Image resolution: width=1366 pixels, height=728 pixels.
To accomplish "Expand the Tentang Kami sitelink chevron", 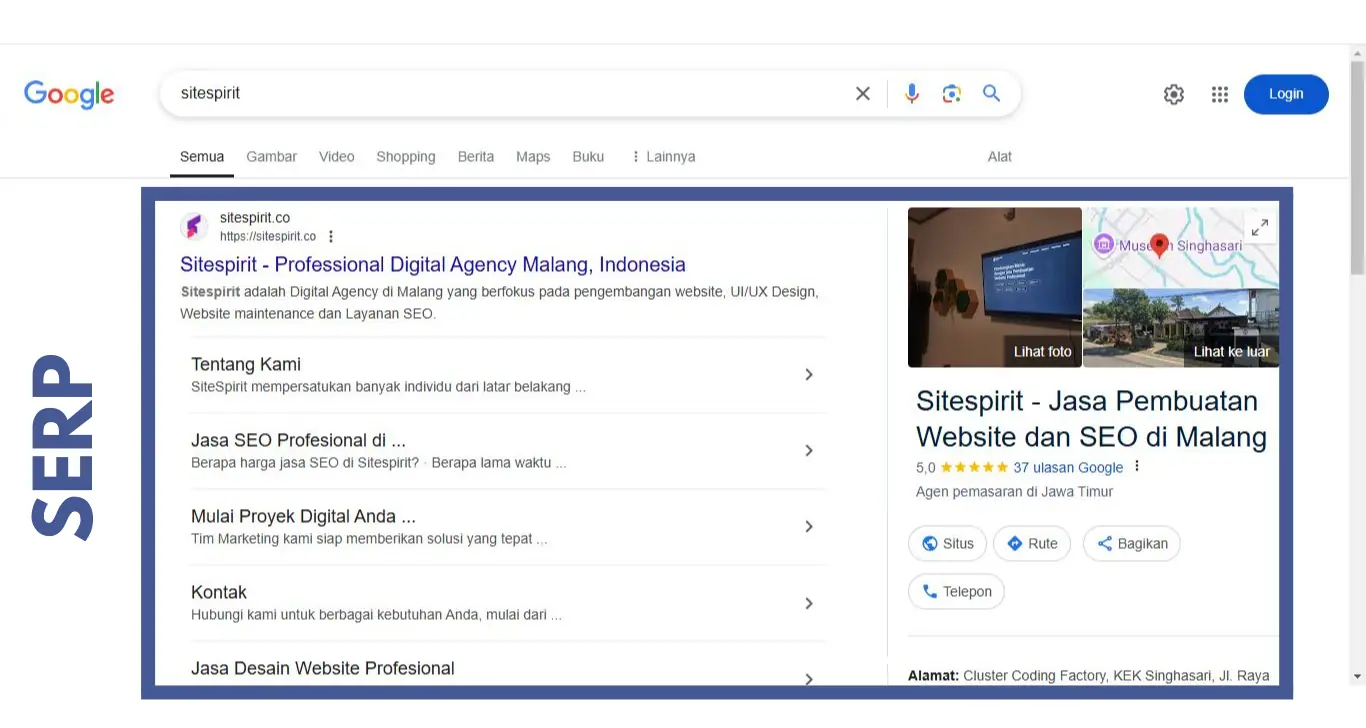I will pos(809,374).
